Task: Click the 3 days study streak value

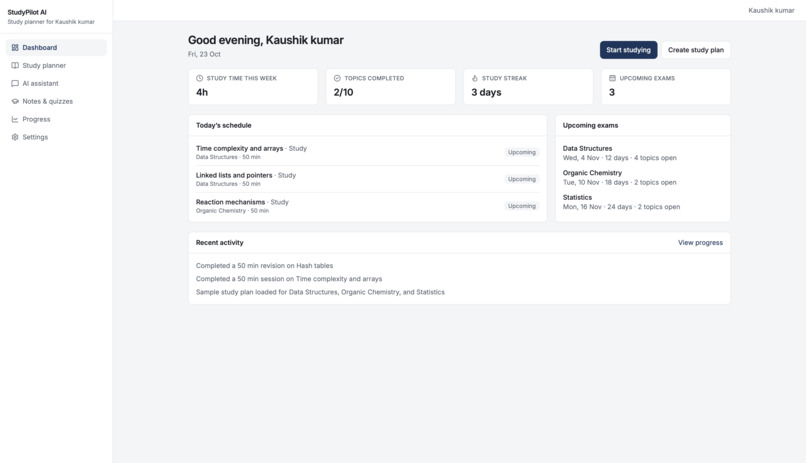Action: [486, 92]
